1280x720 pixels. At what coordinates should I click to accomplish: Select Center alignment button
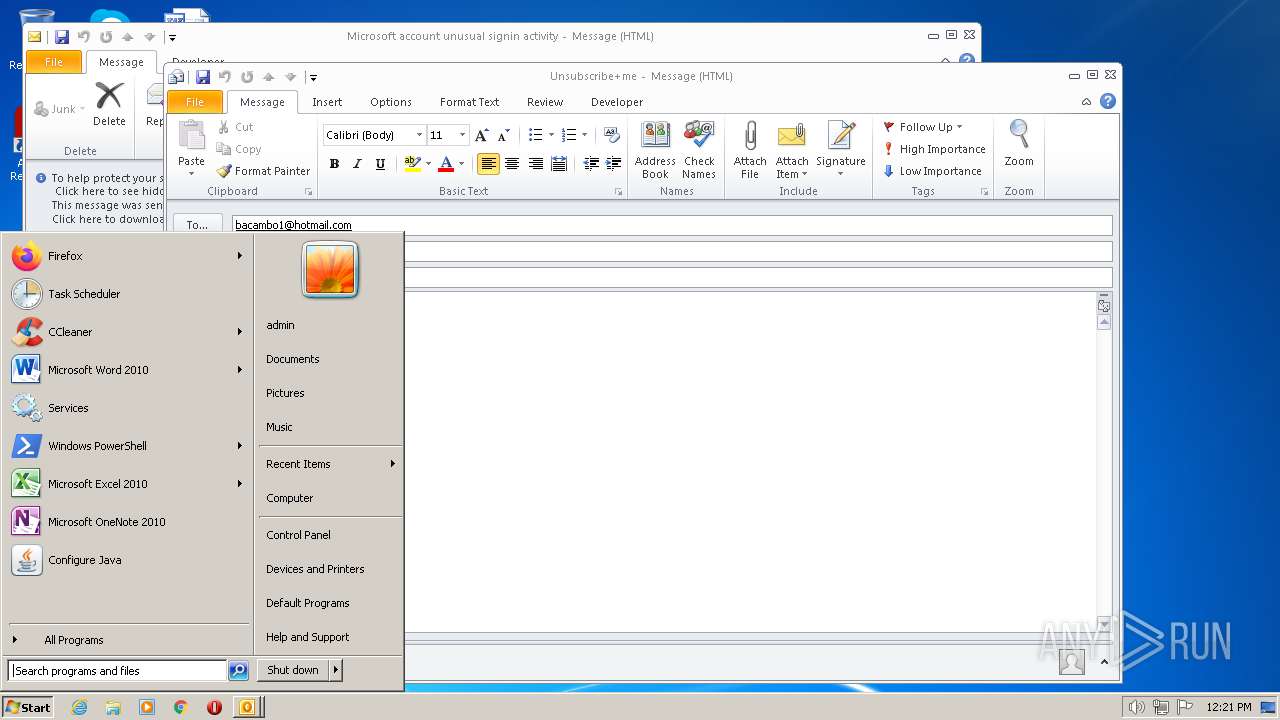(x=512, y=164)
